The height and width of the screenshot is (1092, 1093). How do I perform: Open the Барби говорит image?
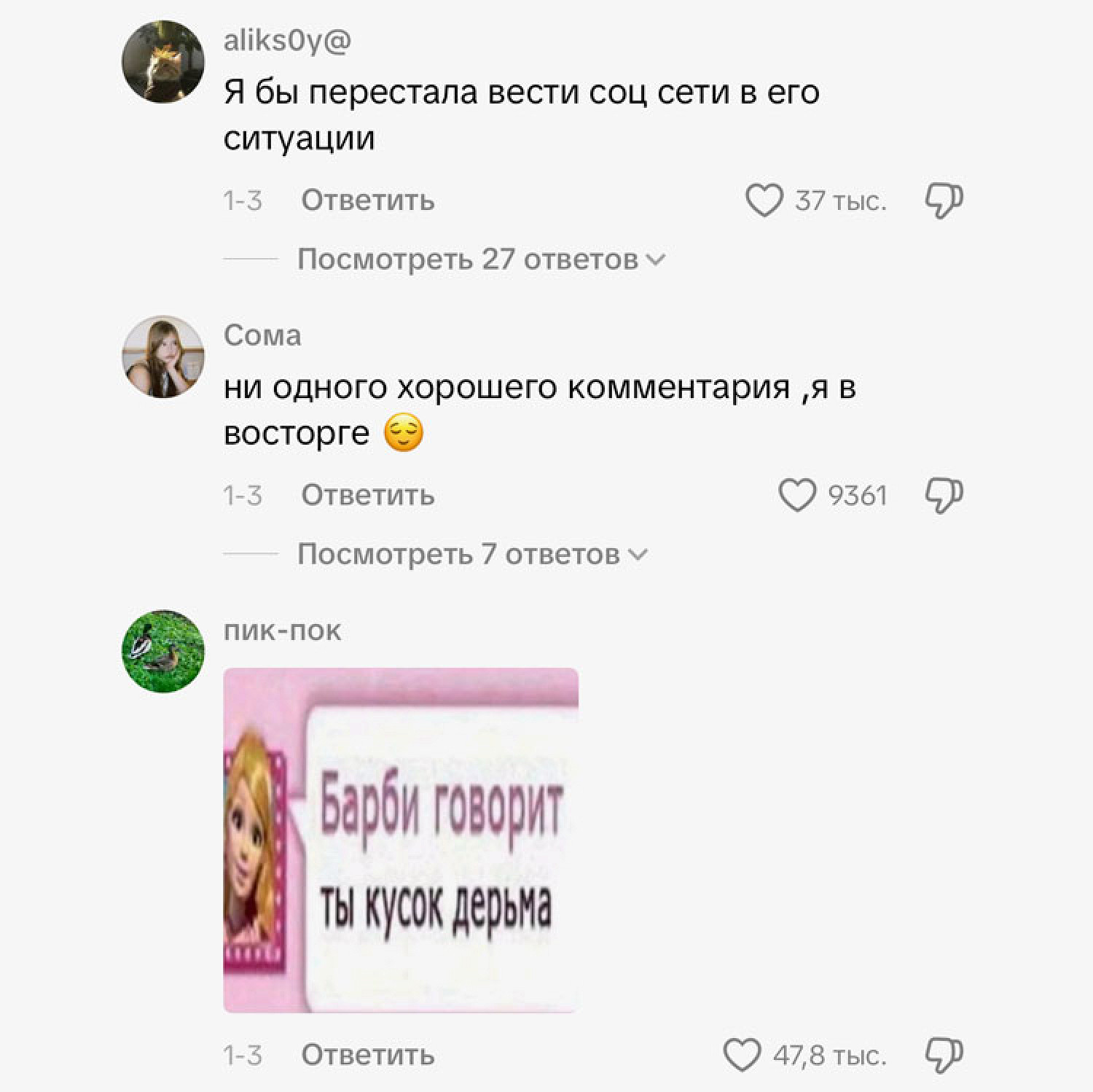pos(401,841)
